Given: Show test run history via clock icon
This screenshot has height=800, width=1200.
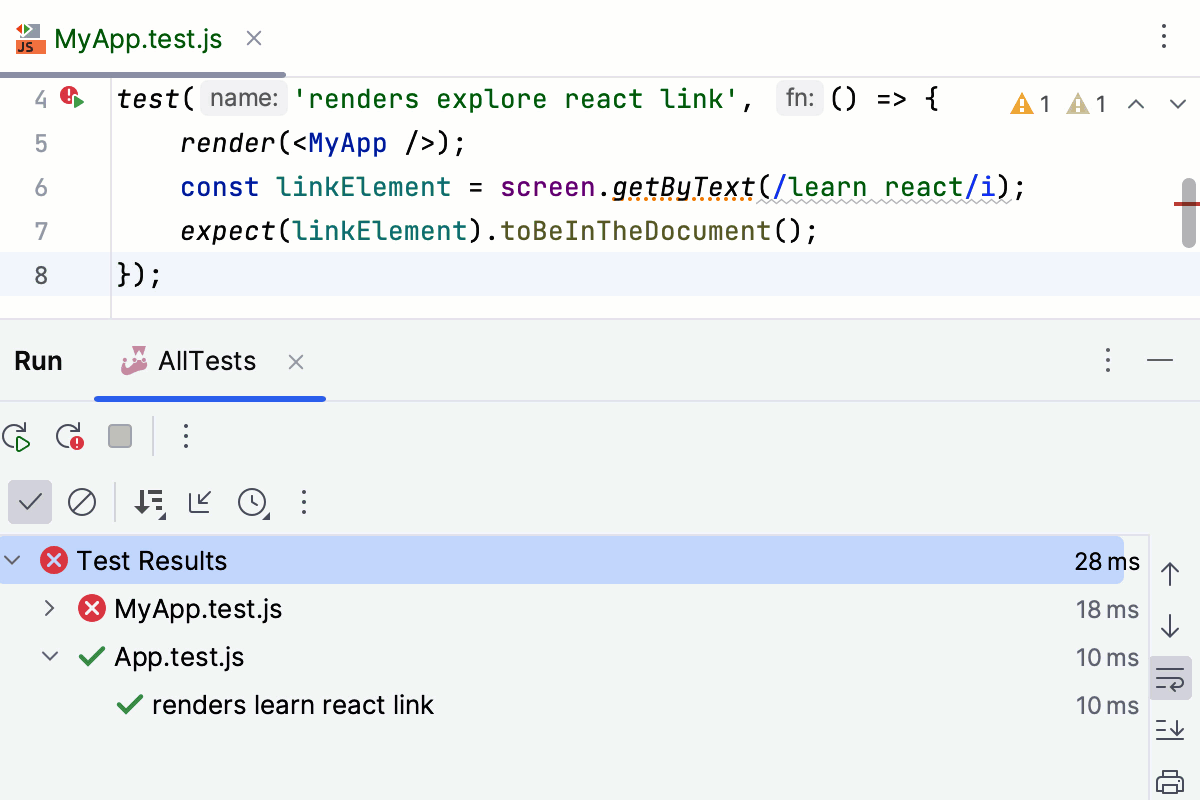Looking at the screenshot, I should [x=253, y=503].
